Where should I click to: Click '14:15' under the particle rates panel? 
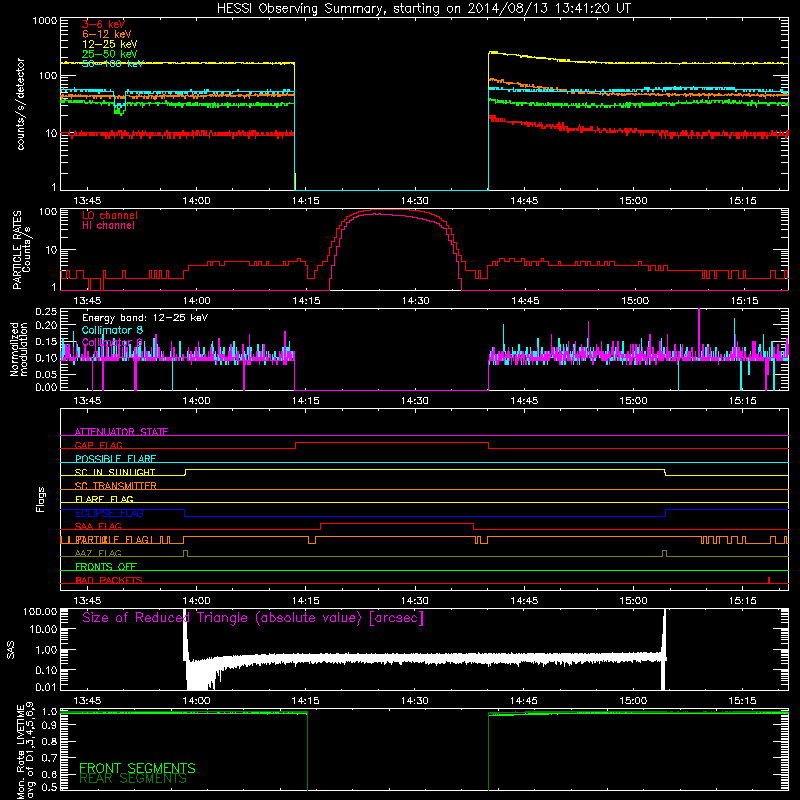point(306,301)
